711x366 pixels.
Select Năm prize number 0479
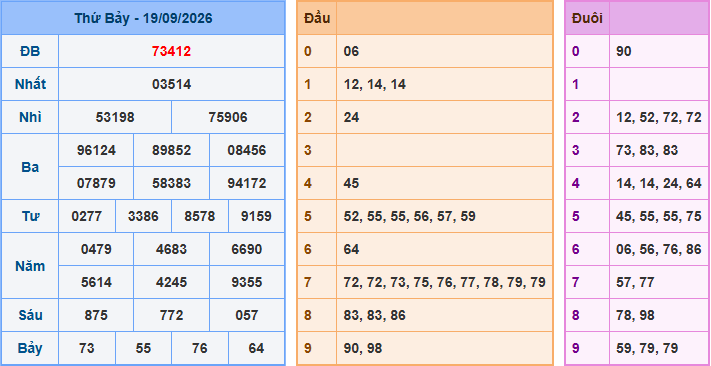coord(96,249)
